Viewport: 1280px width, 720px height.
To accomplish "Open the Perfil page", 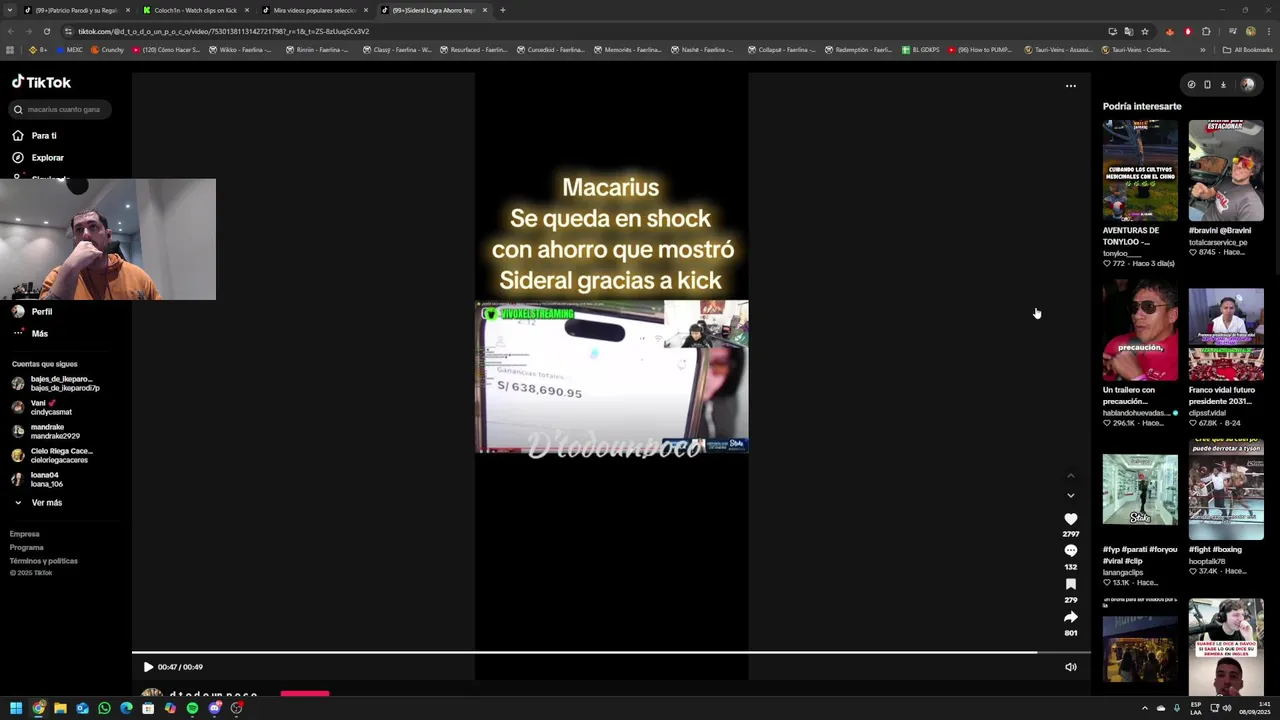I will tap(41, 311).
